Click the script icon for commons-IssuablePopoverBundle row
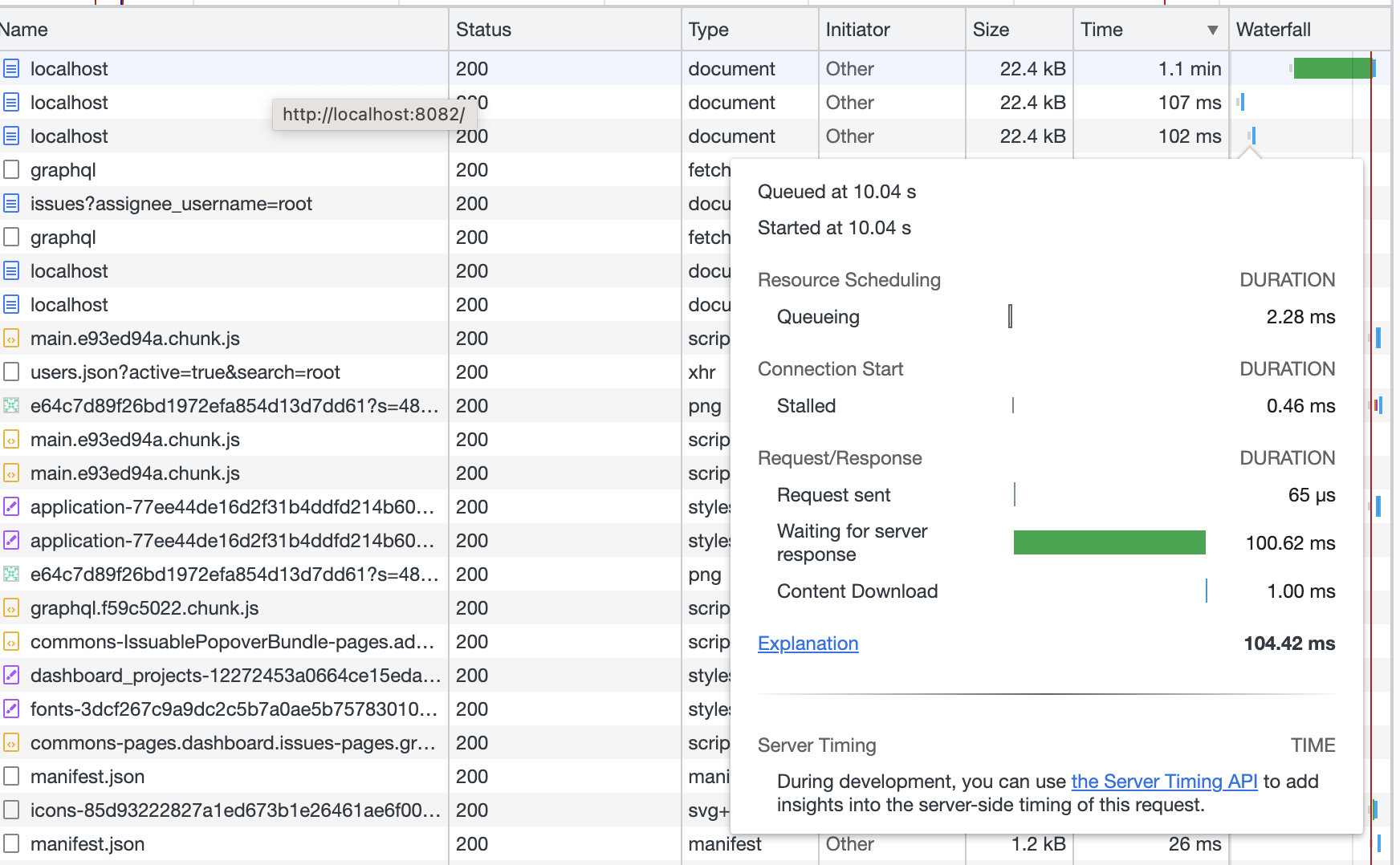The image size is (1400, 865). coord(11,642)
